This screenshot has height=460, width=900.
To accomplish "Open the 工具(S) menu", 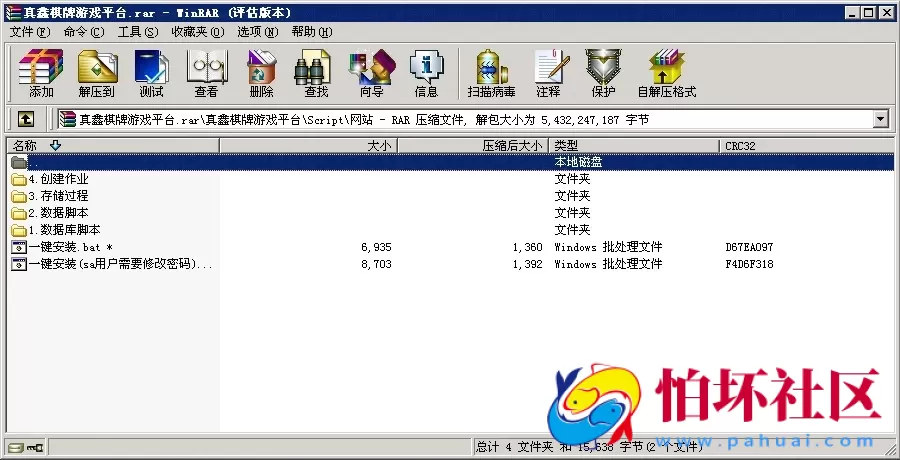I will [138, 32].
